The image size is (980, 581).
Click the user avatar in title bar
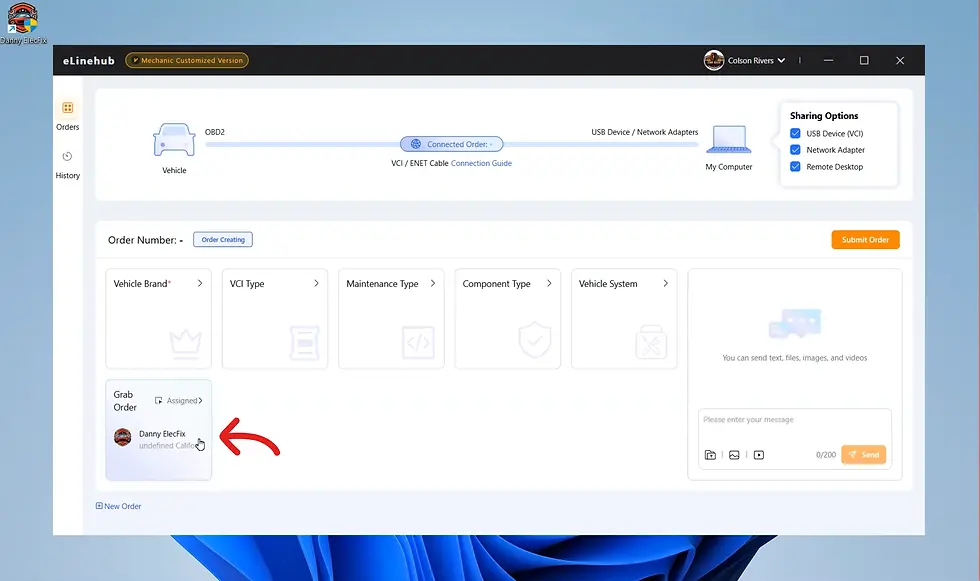pos(714,61)
